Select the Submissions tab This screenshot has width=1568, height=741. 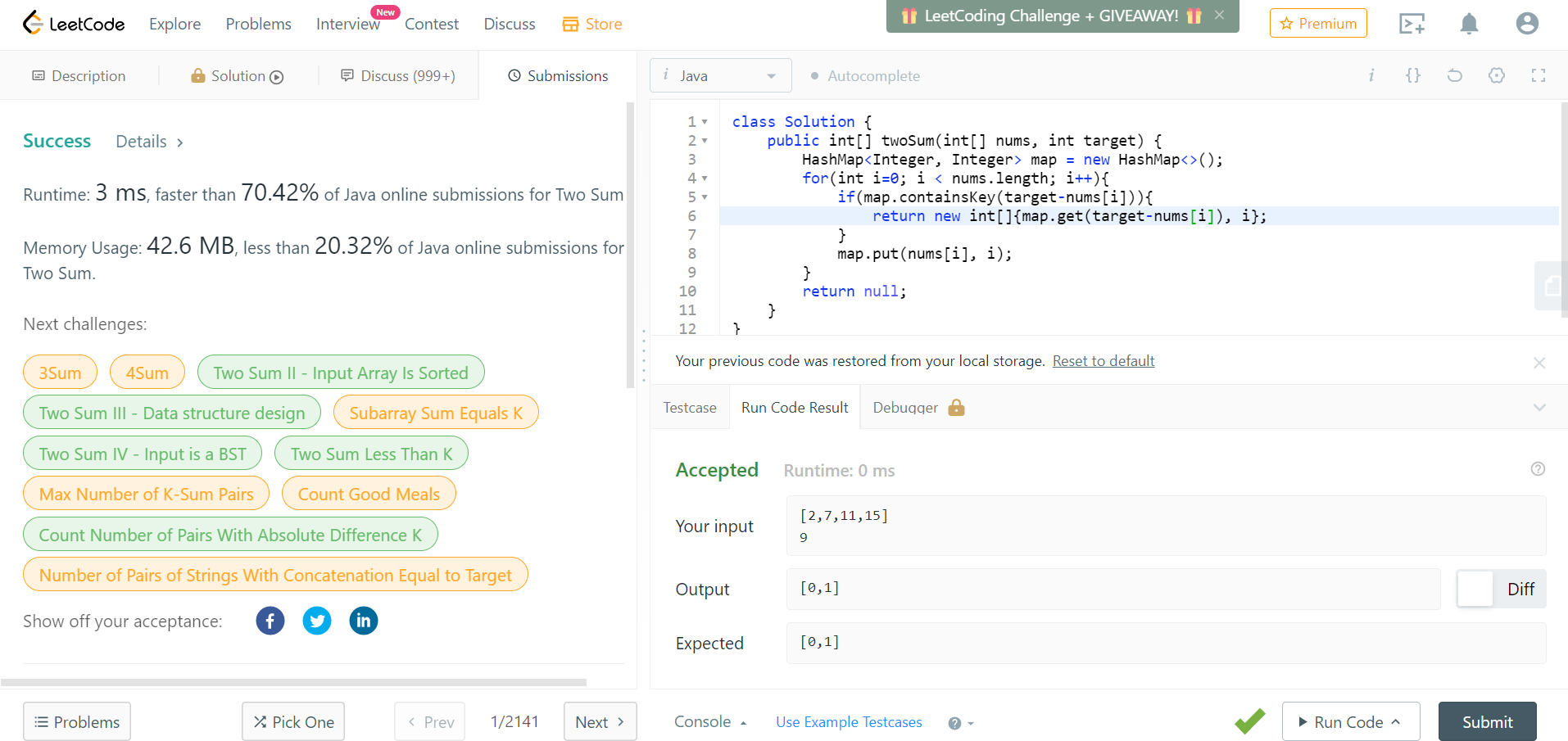pyautogui.click(x=558, y=75)
